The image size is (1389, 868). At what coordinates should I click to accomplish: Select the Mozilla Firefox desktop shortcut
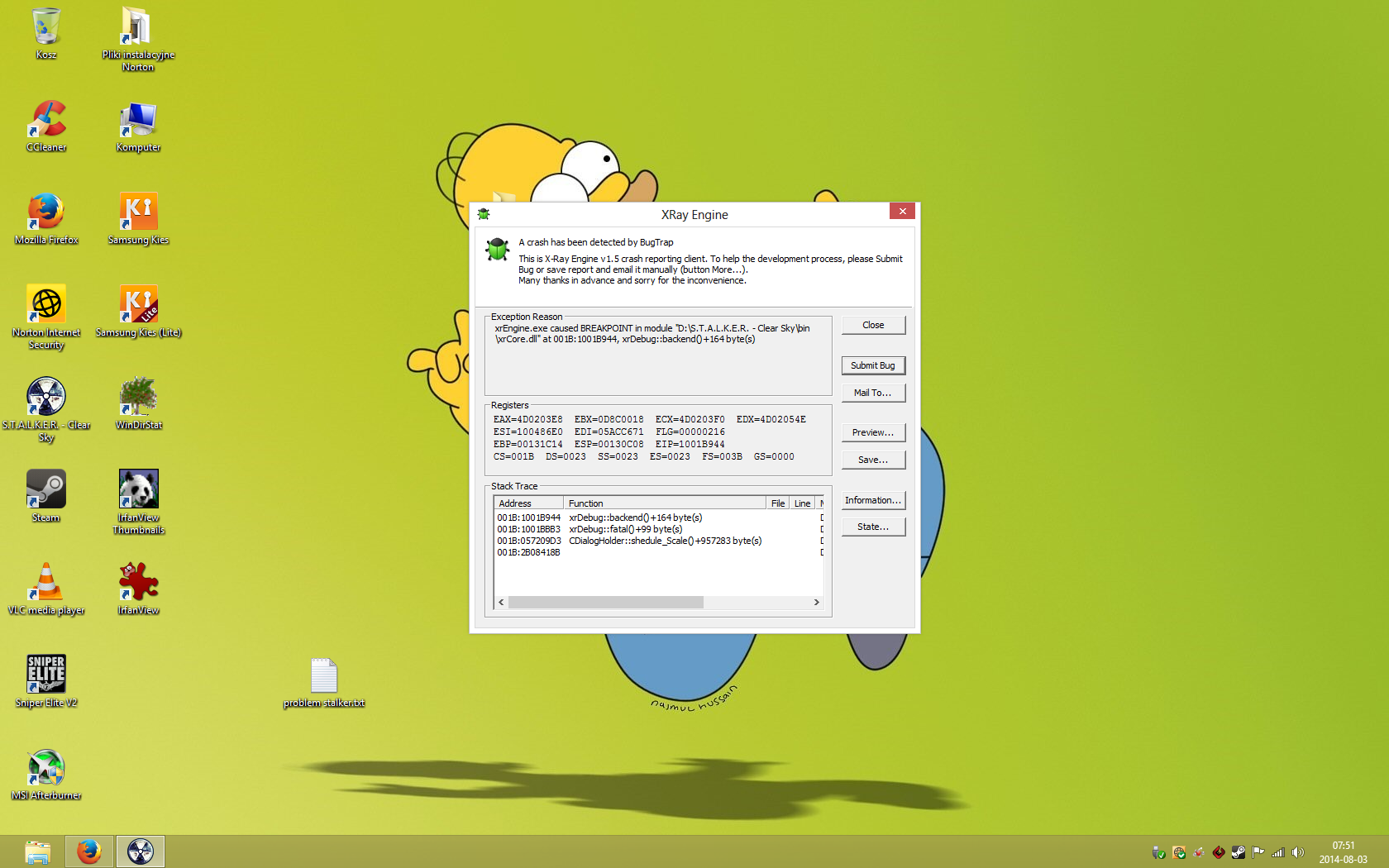coord(46,218)
